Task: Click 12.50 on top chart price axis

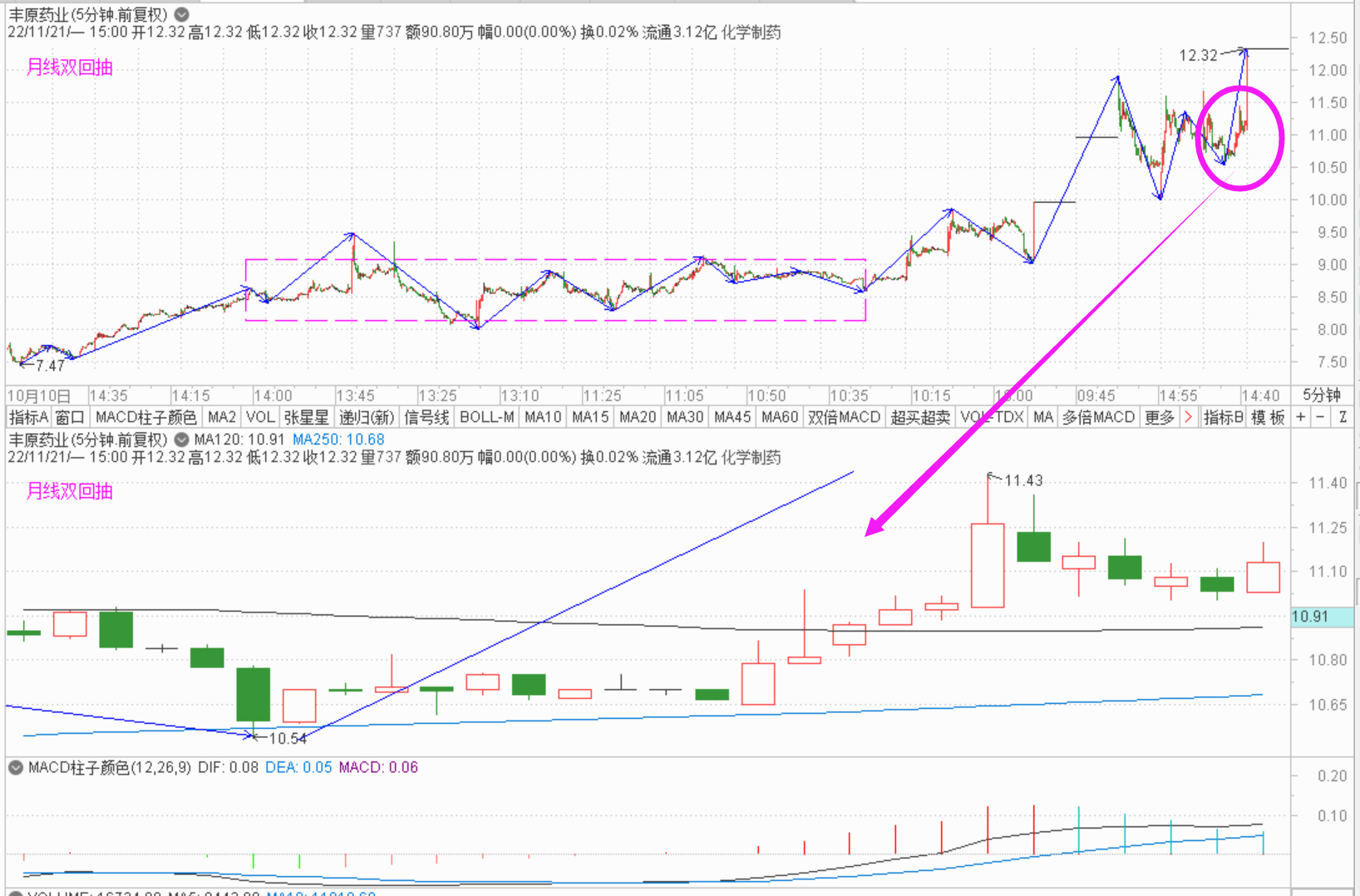Action: [x=1328, y=37]
